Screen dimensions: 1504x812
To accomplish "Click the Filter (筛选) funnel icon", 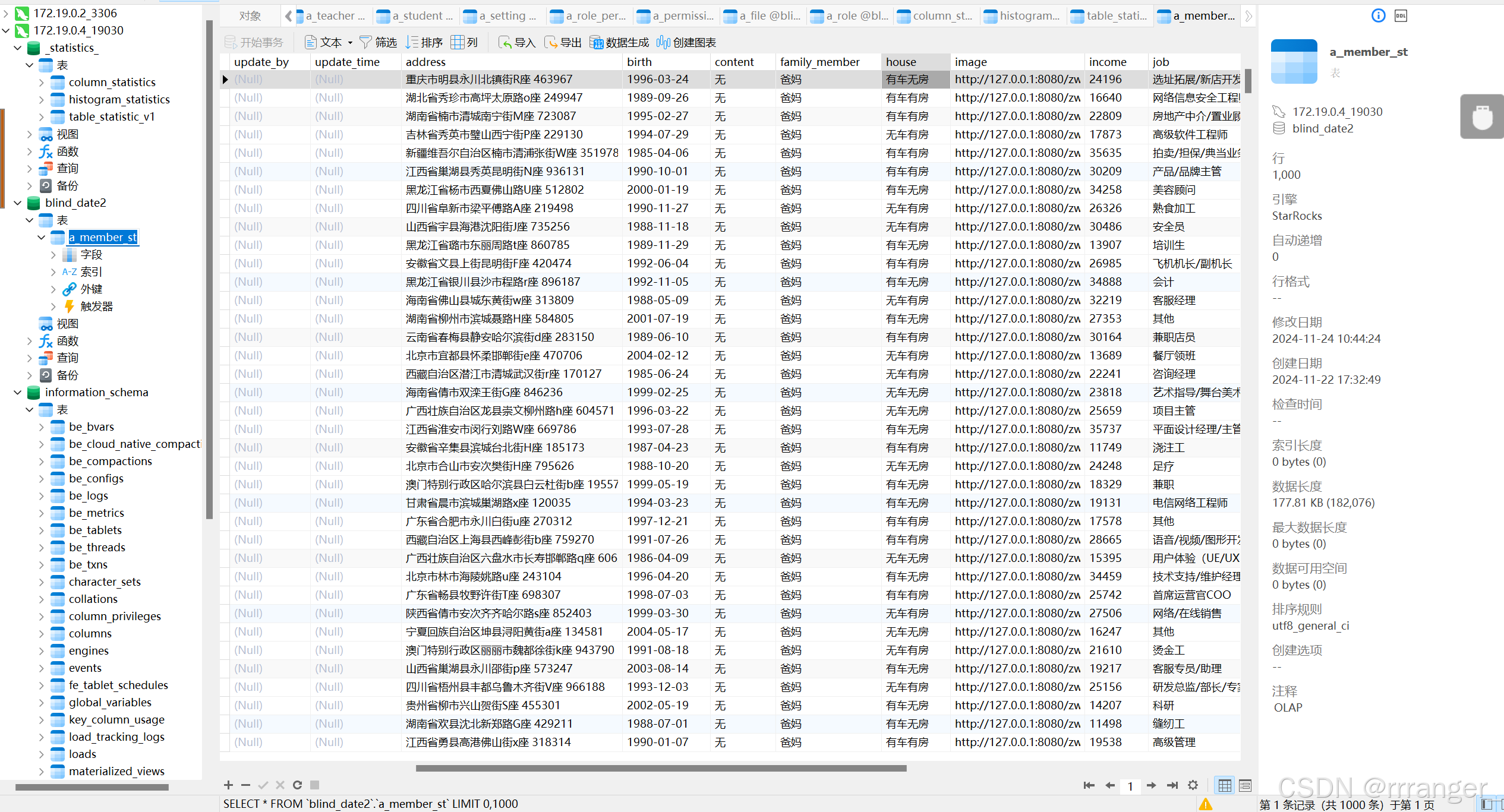I will click(x=366, y=42).
